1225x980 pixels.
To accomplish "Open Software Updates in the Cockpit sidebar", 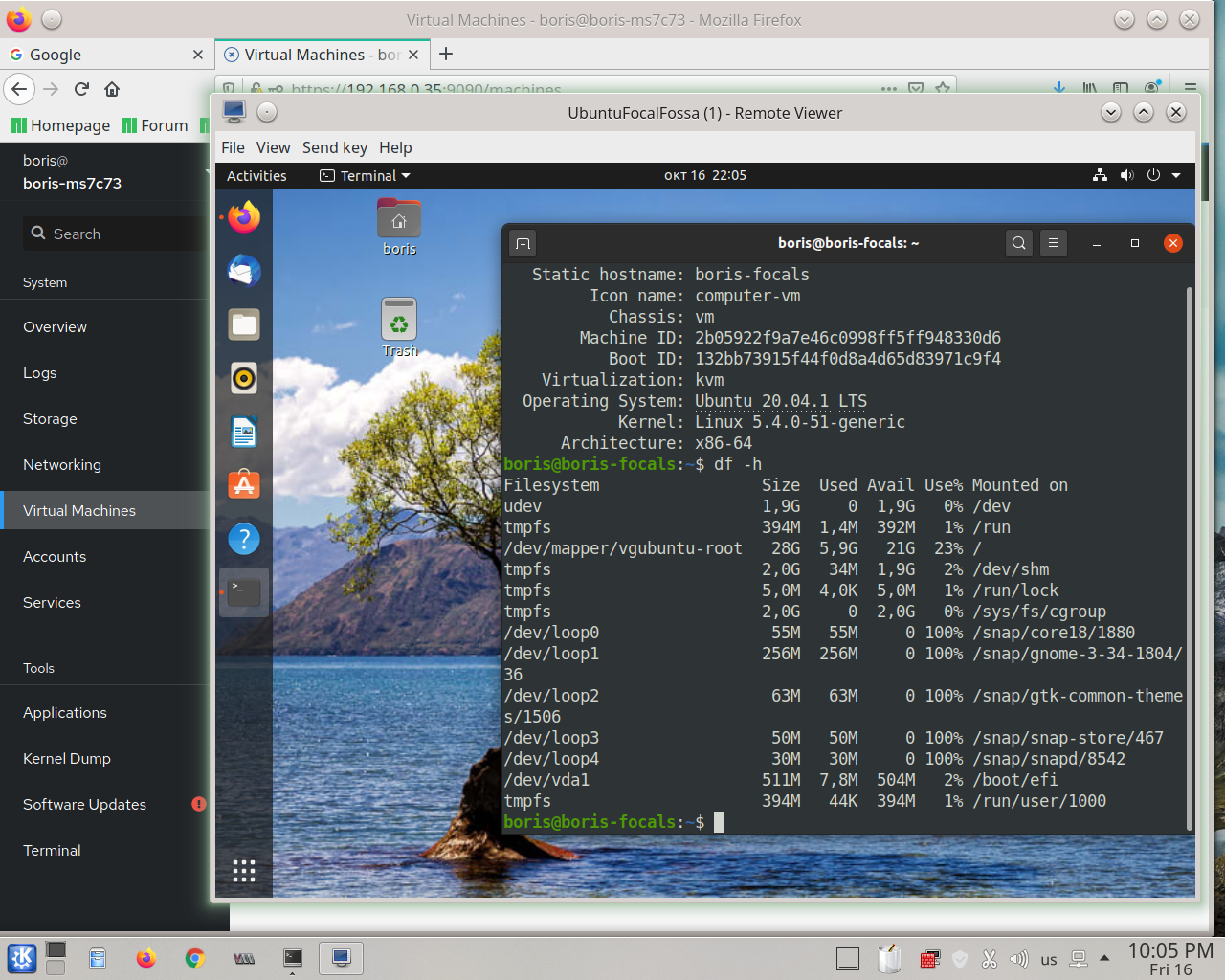I will [x=83, y=805].
